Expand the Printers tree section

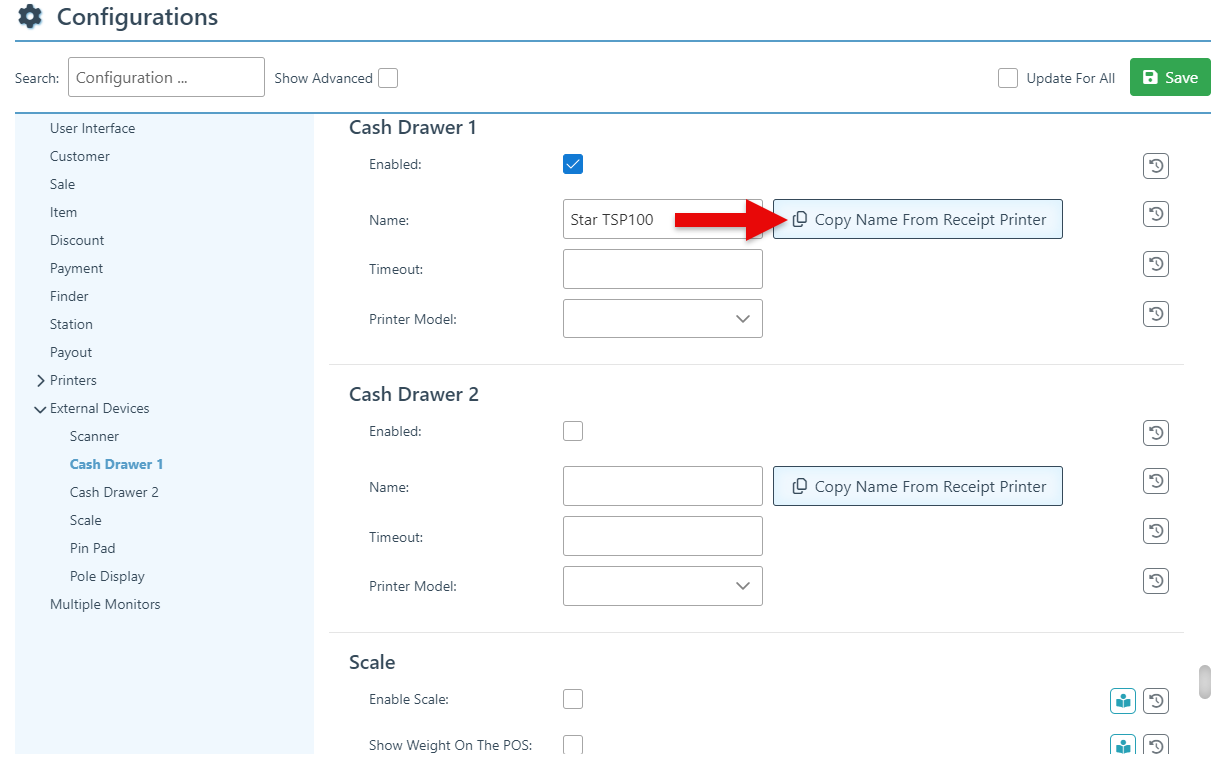pyautogui.click(x=41, y=381)
